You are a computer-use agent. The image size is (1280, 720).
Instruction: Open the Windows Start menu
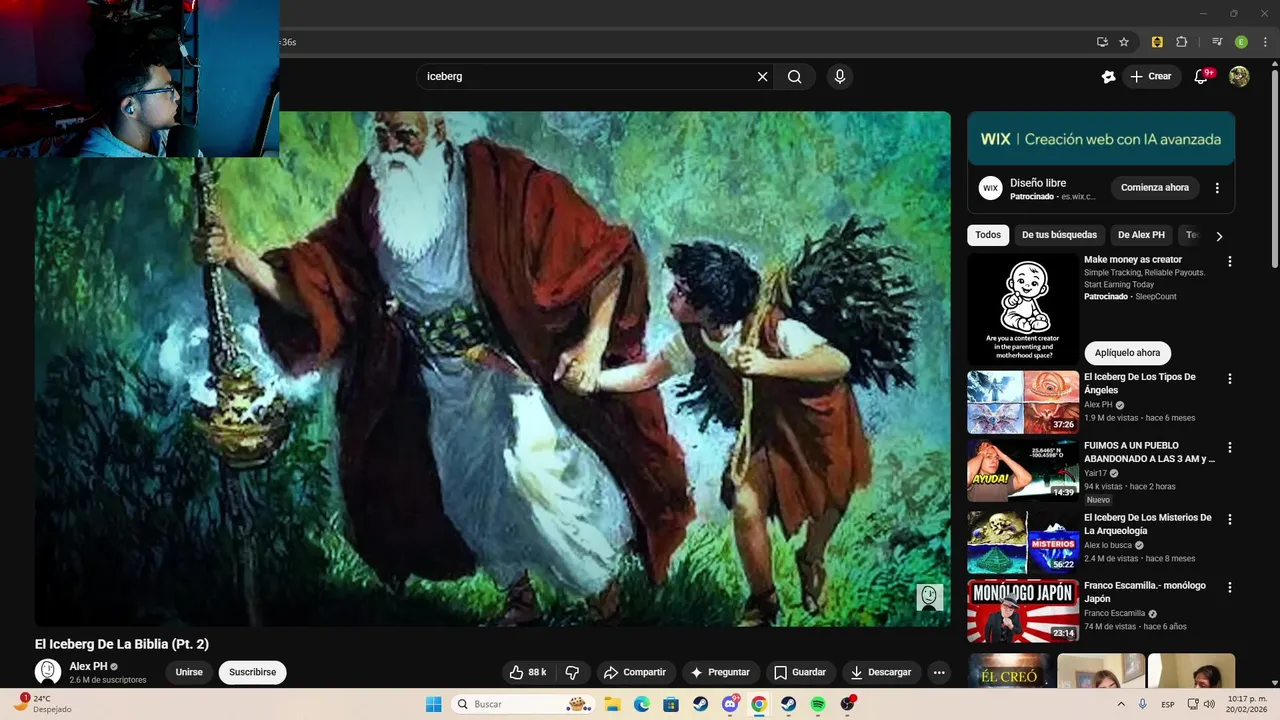pos(433,704)
